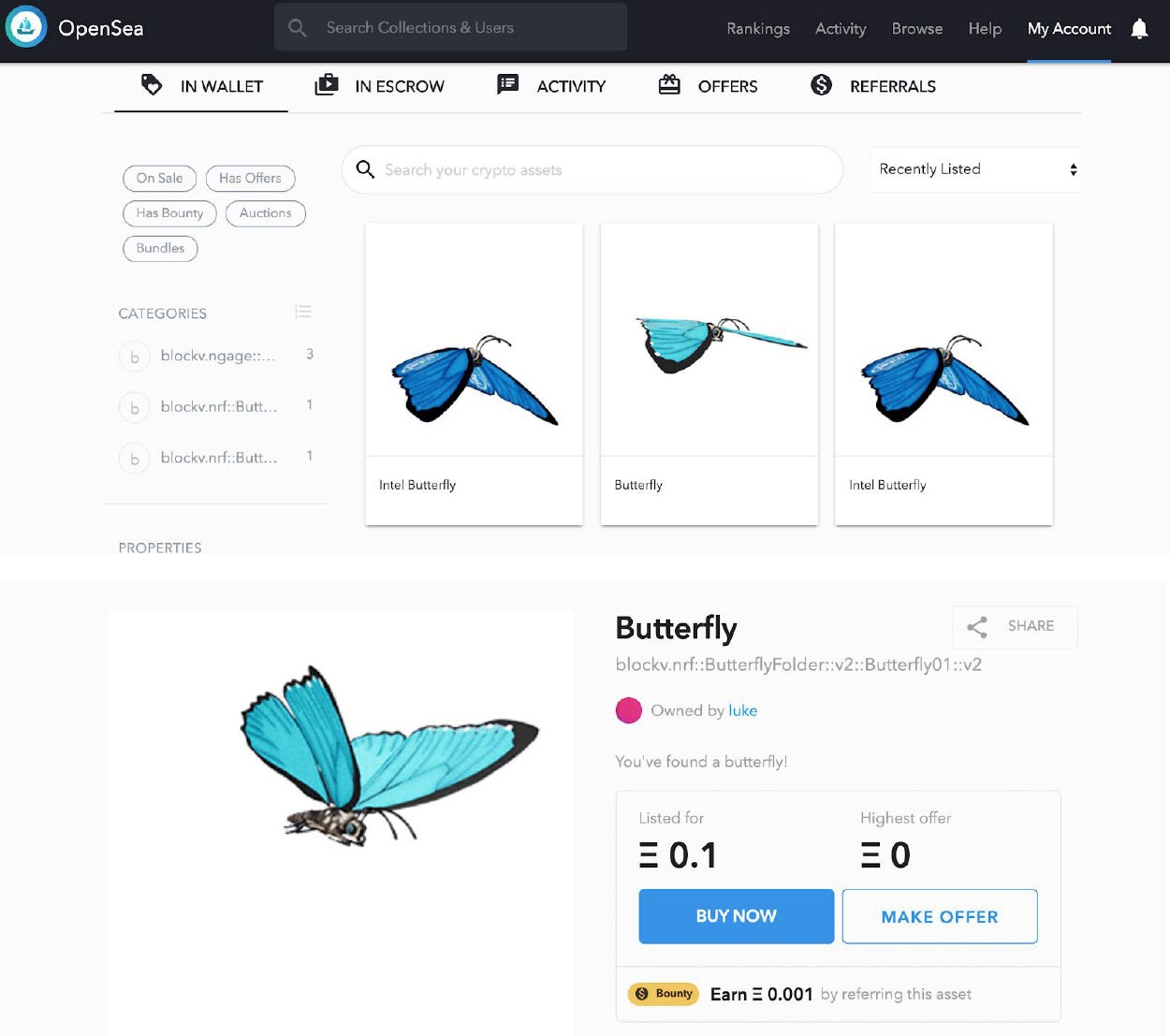Open the OFFERS tab
Image resolution: width=1170 pixels, height=1036 pixels.
point(708,86)
